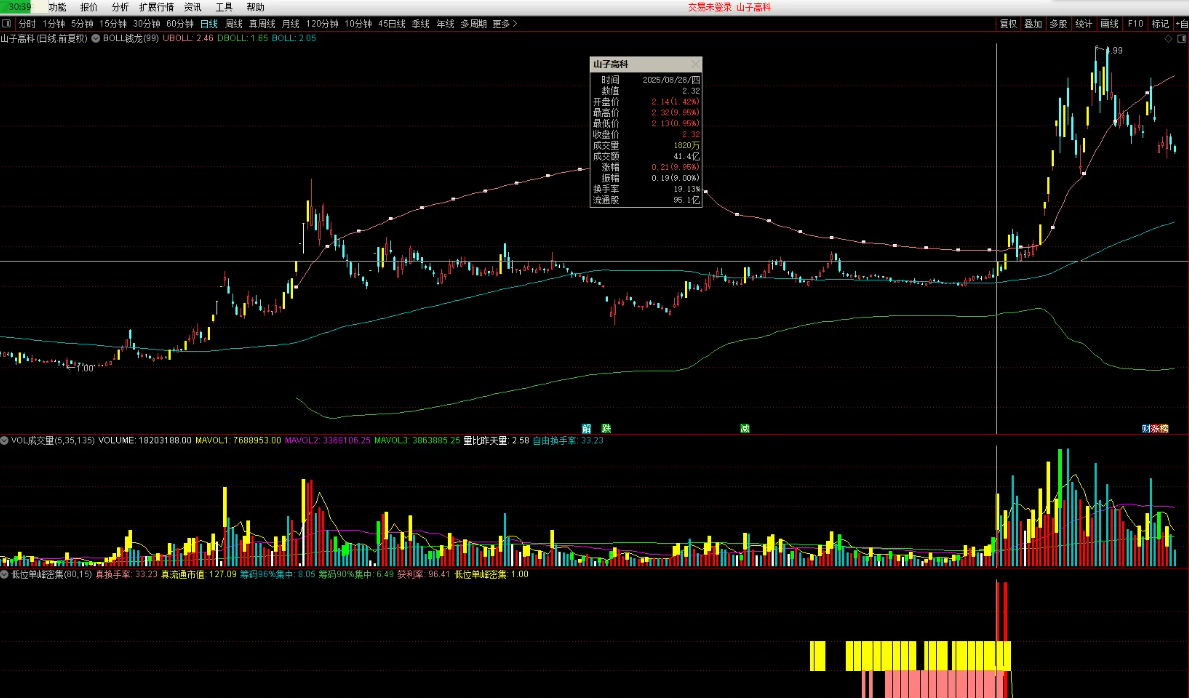Expand the 低位单峰密集 indicator dropdown arrow

pos(5,575)
